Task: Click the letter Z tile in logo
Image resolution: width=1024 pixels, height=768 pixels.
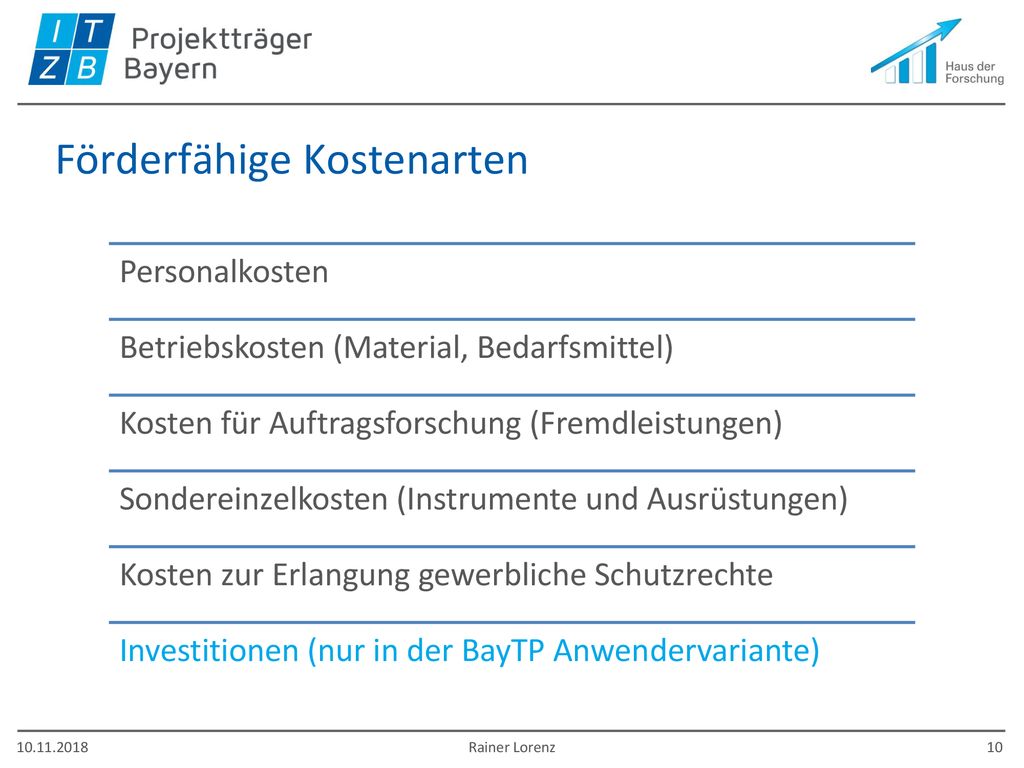Action: [x=49, y=67]
